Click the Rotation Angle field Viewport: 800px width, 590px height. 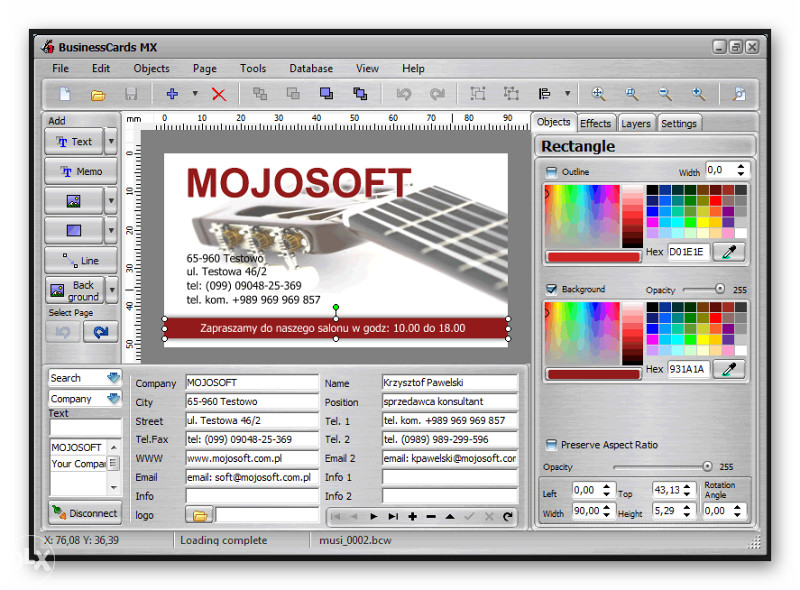pos(719,511)
